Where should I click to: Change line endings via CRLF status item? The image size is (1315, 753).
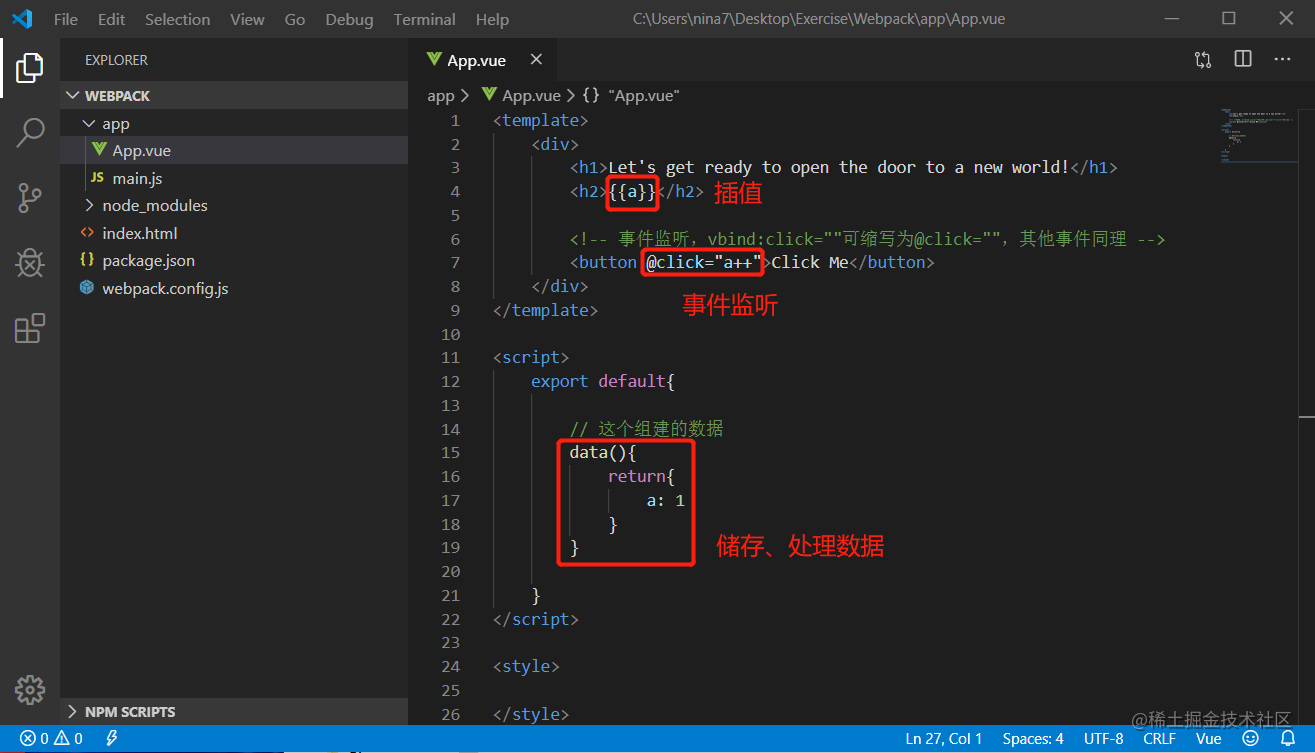pyautogui.click(x=1160, y=739)
